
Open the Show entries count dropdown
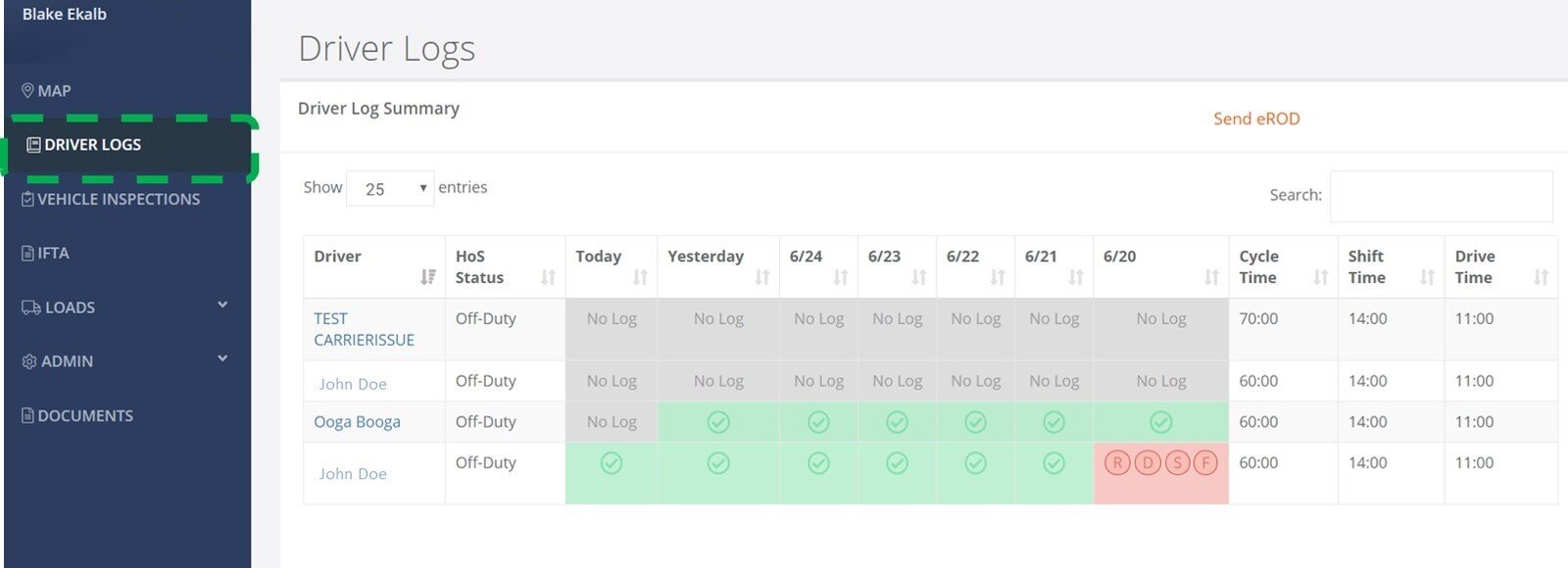pyautogui.click(x=390, y=188)
